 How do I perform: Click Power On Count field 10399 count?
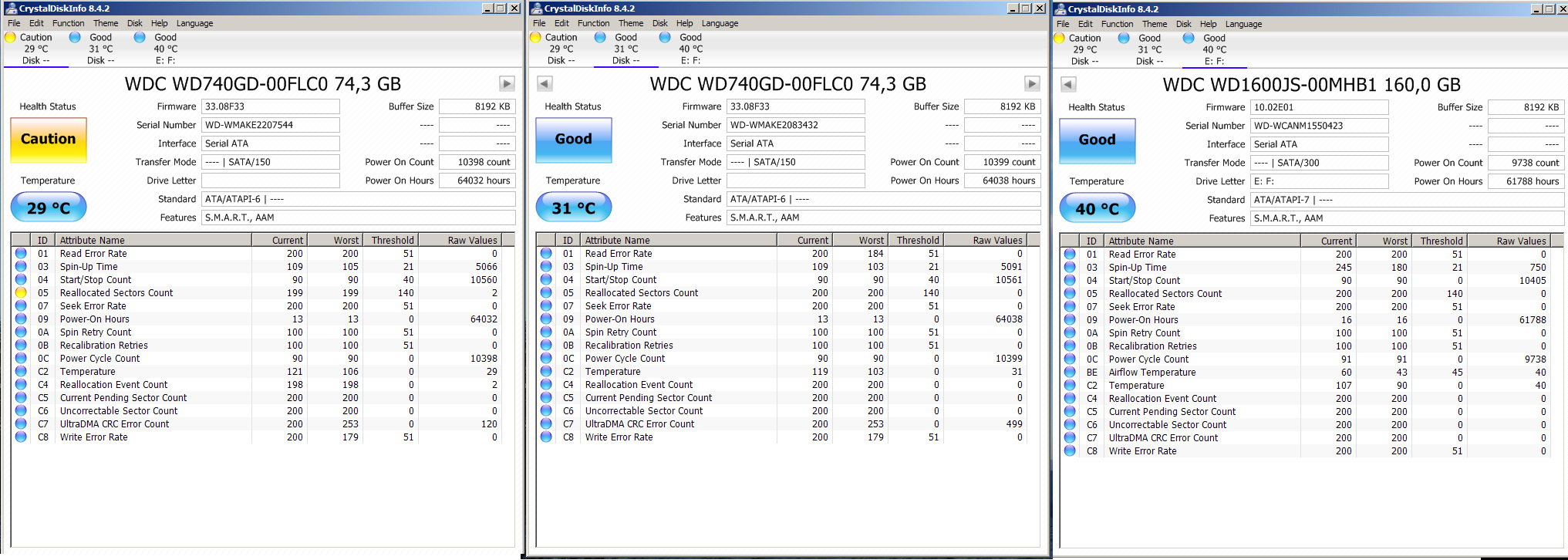pos(1003,162)
